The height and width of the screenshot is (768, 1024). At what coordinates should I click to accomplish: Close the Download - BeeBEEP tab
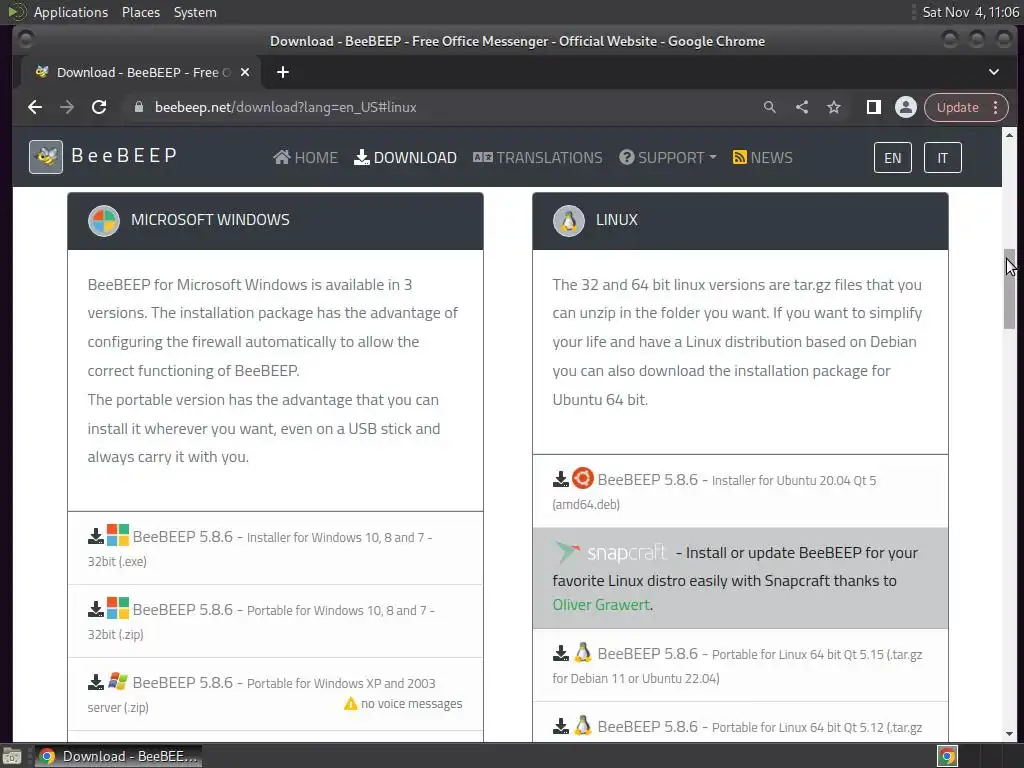tap(245, 72)
